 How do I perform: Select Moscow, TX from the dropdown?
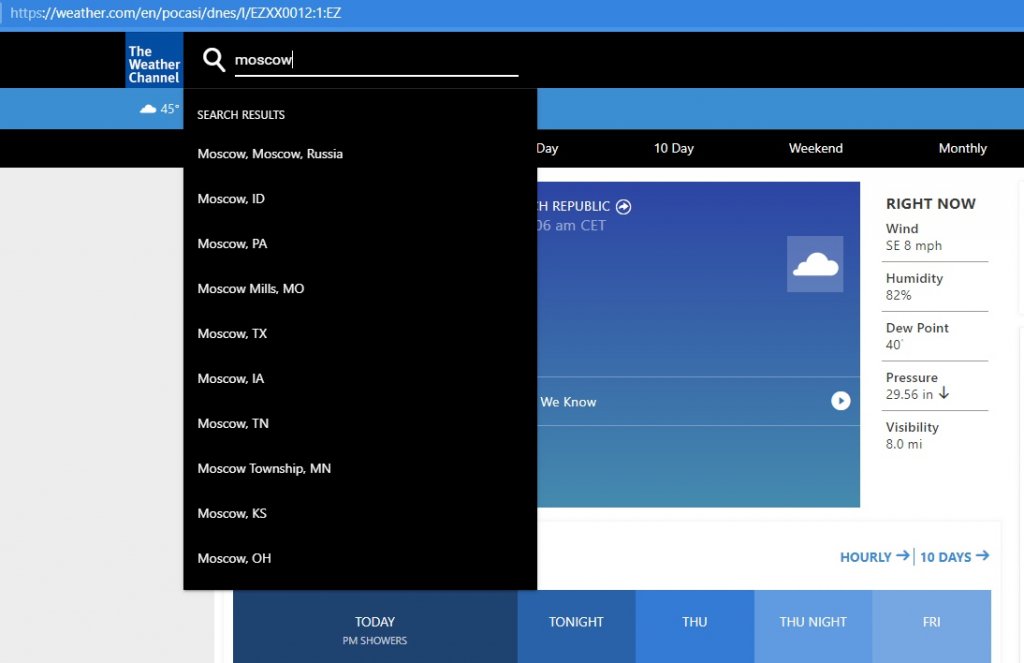point(232,334)
